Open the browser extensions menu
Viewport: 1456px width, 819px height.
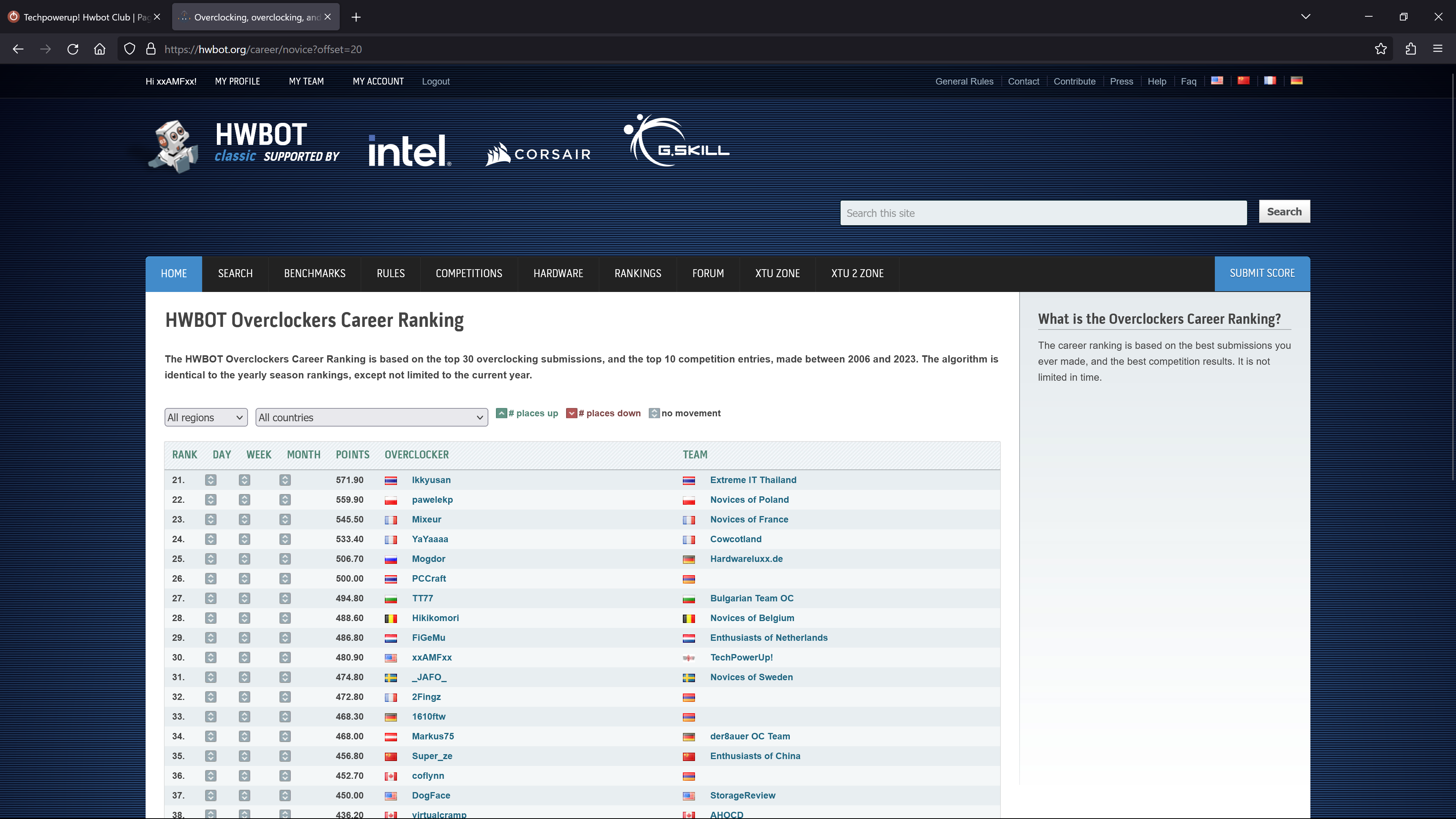pyautogui.click(x=1410, y=49)
